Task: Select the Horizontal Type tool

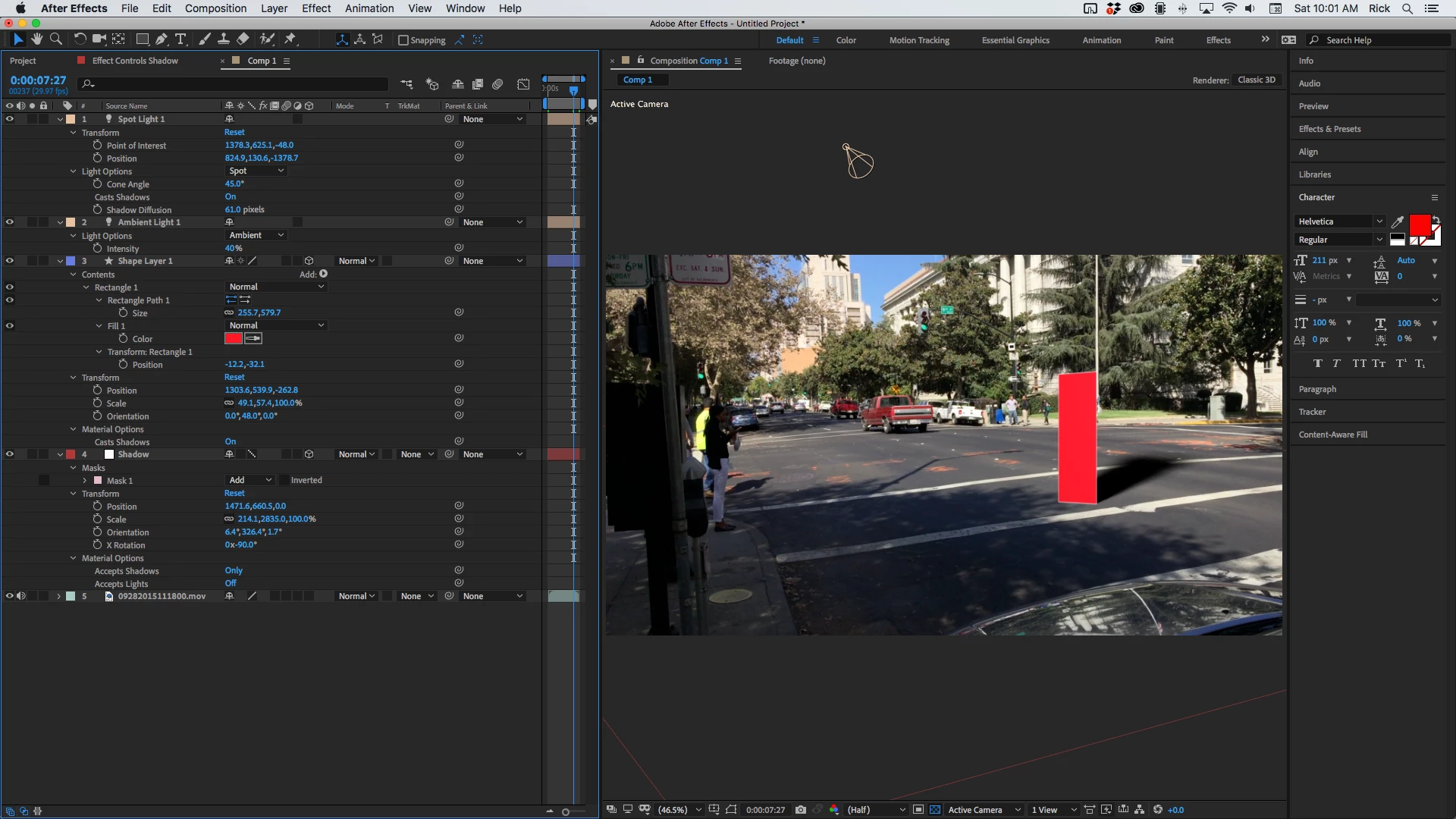Action: (180, 39)
